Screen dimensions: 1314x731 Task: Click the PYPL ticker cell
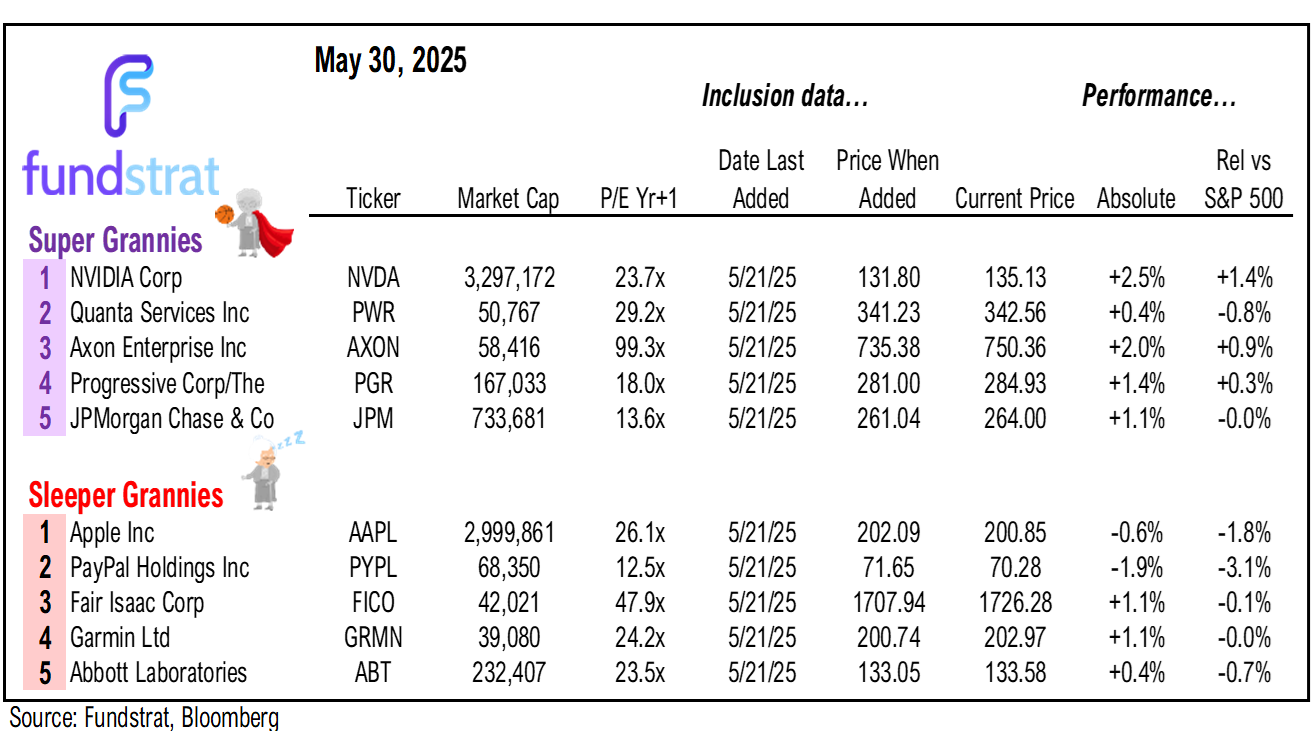click(x=373, y=568)
